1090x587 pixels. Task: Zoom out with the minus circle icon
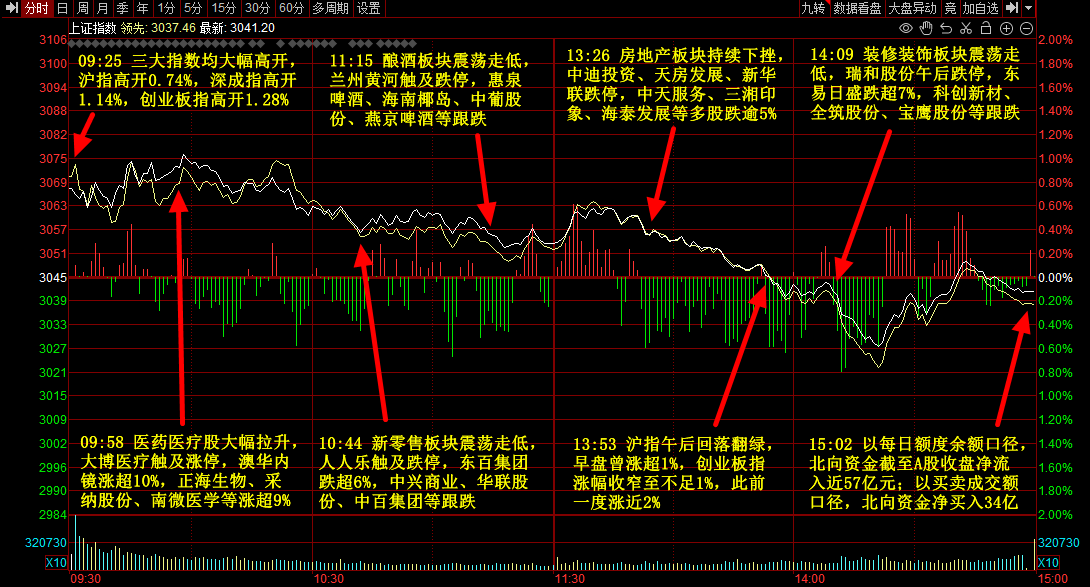[1027, 27]
